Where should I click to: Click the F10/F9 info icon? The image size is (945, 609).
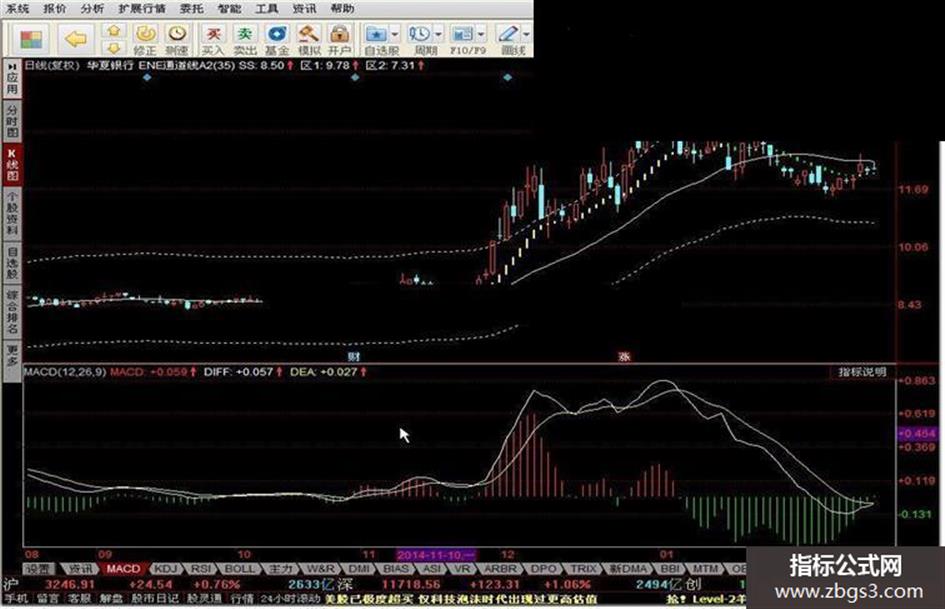tap(462, 34)
